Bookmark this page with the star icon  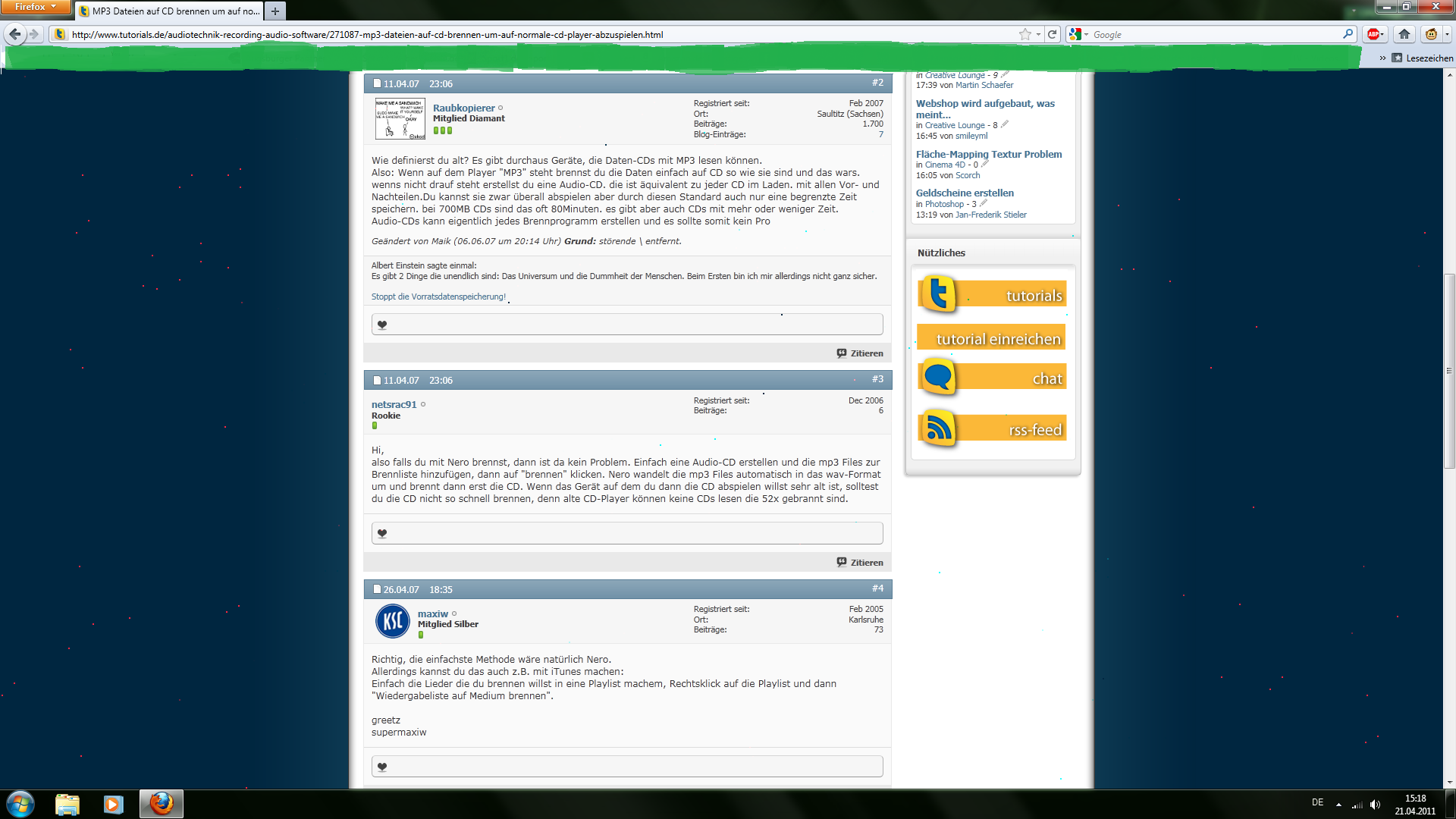tap(1025, 34)
